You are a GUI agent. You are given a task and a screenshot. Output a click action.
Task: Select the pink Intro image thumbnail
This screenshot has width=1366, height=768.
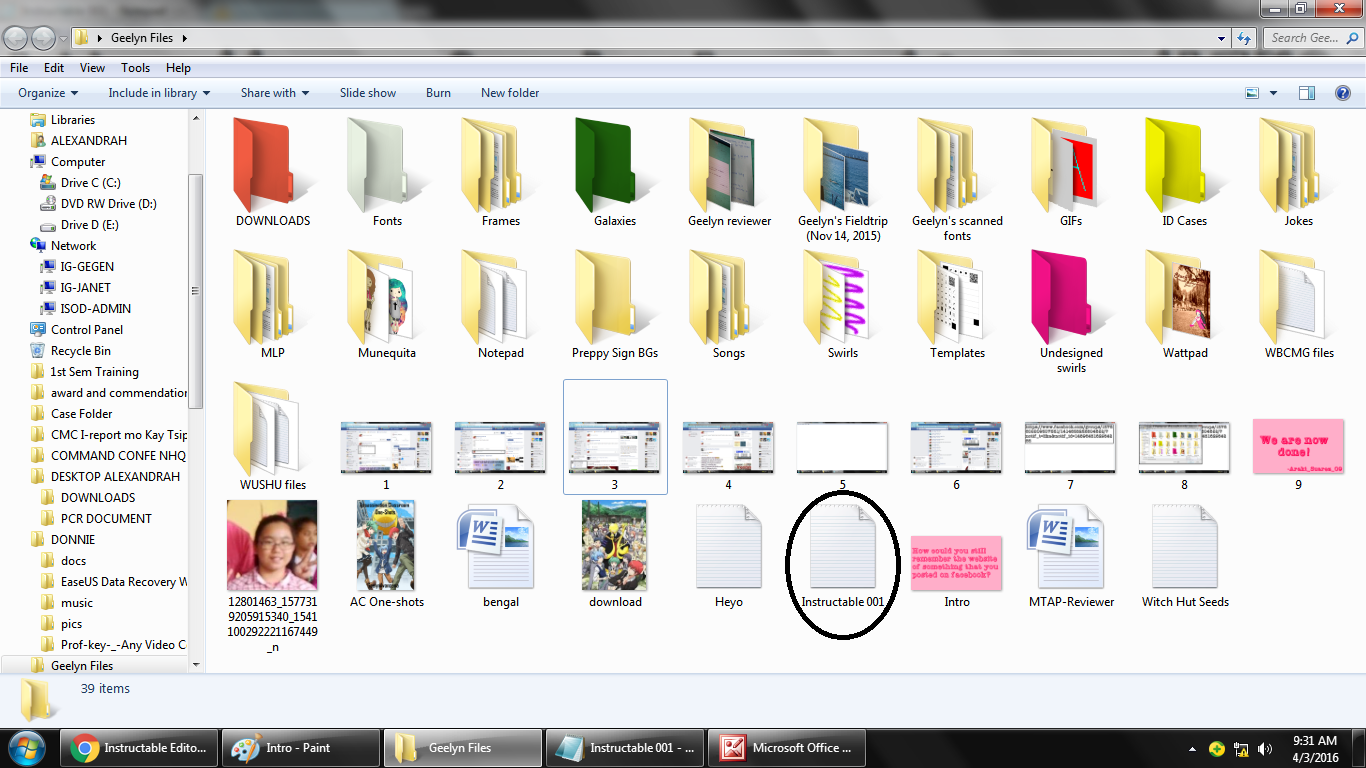[x=957, y=562]
